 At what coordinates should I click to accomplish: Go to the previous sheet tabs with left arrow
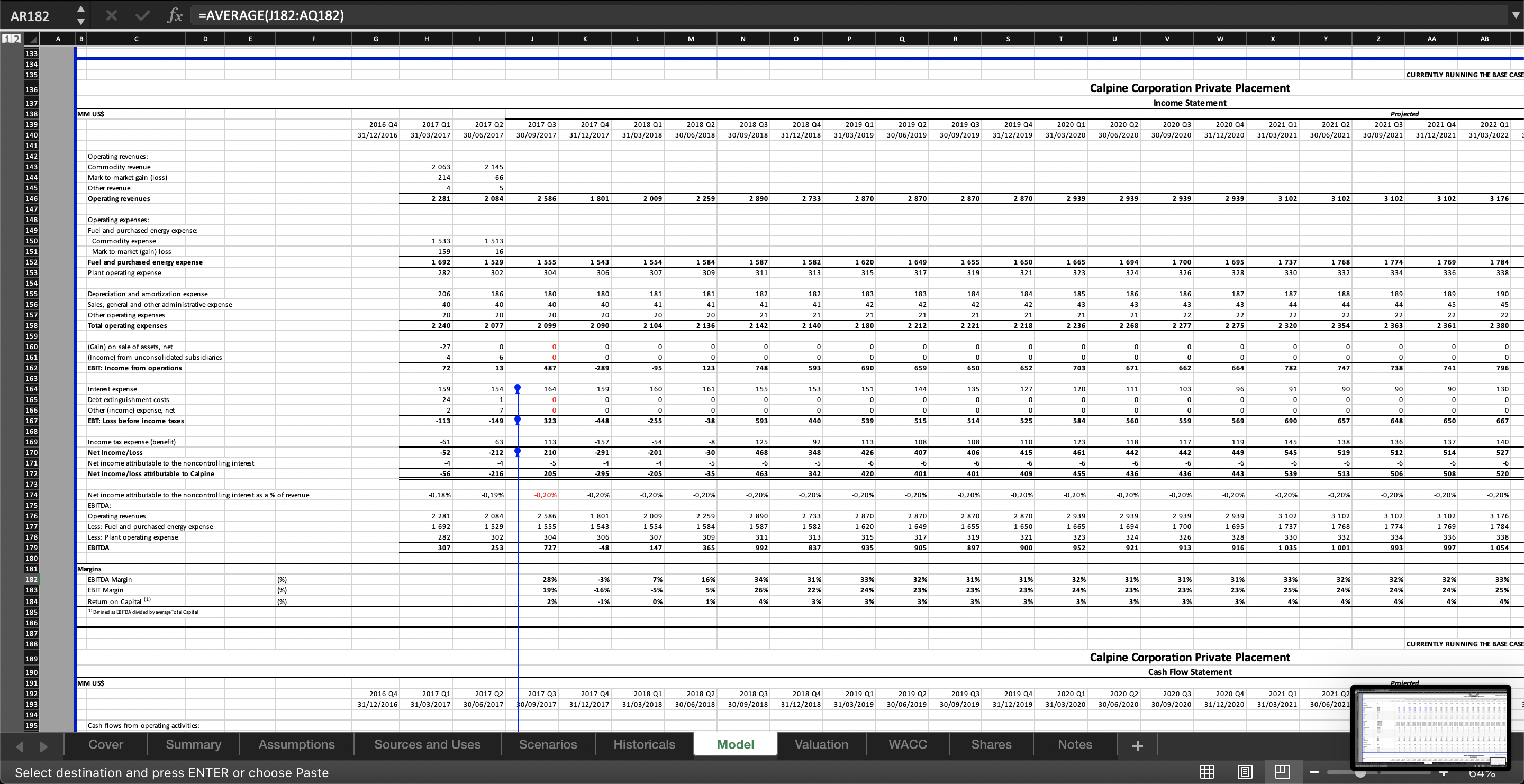(20, 746)
